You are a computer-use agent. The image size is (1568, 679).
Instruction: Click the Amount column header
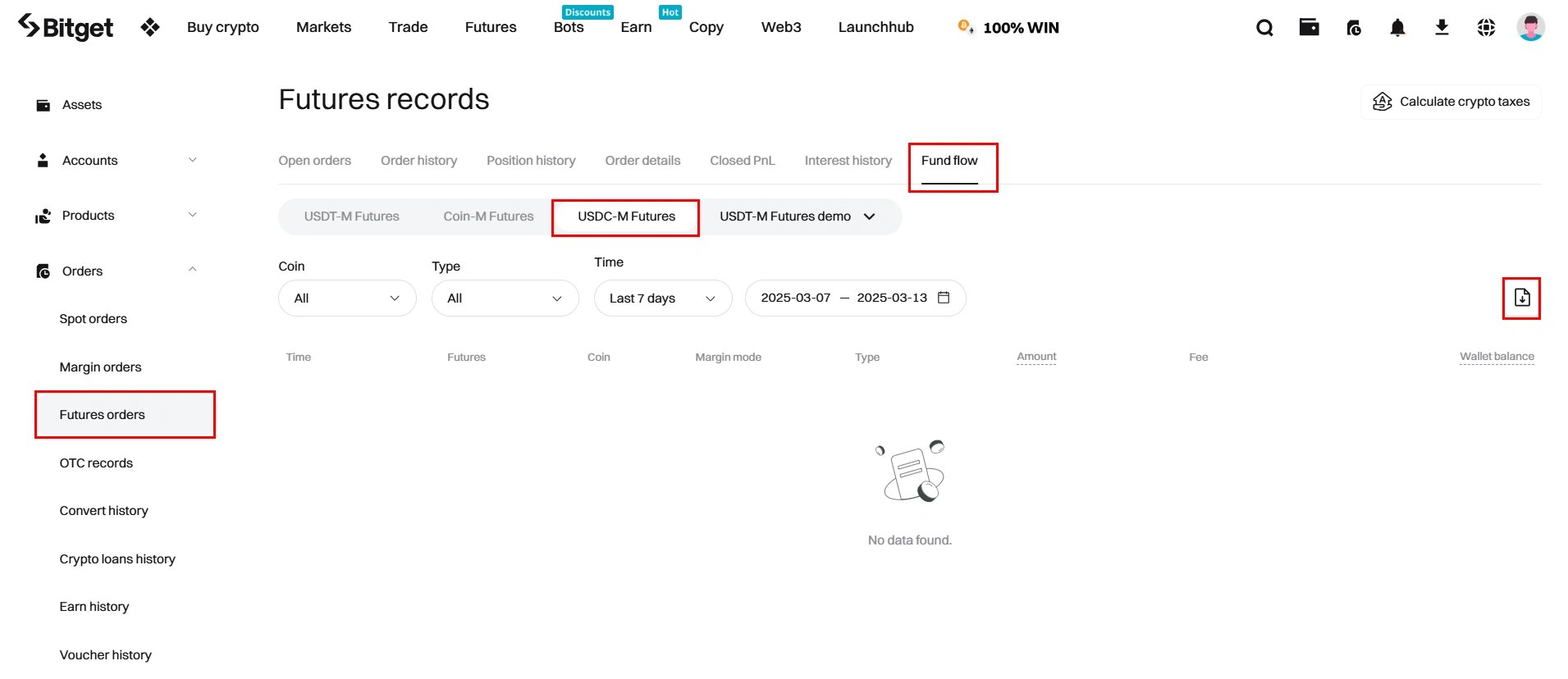pyautogui.click(x=1036, y=357)
